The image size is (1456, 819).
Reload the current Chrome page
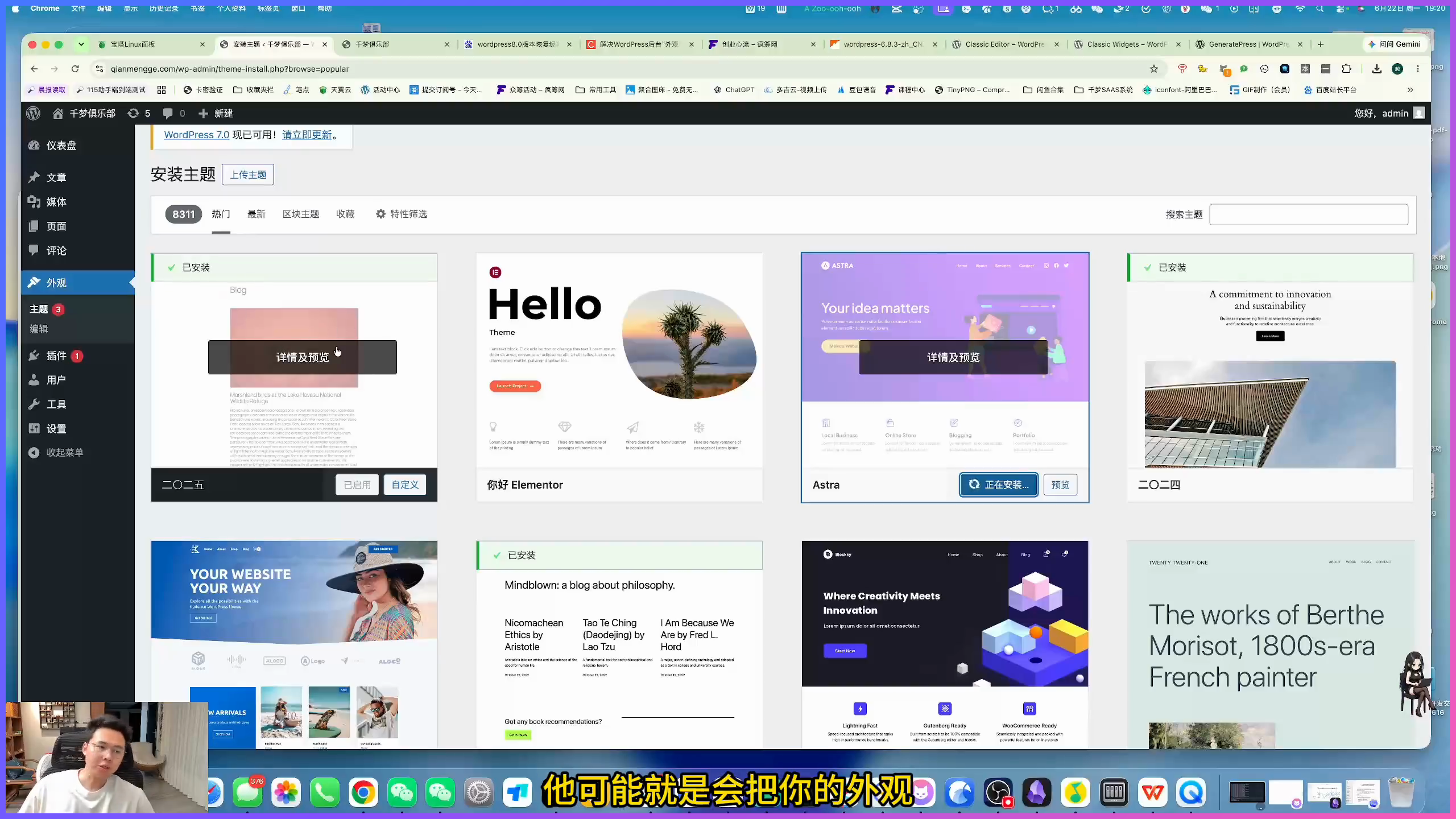click(x=75, y=69)
